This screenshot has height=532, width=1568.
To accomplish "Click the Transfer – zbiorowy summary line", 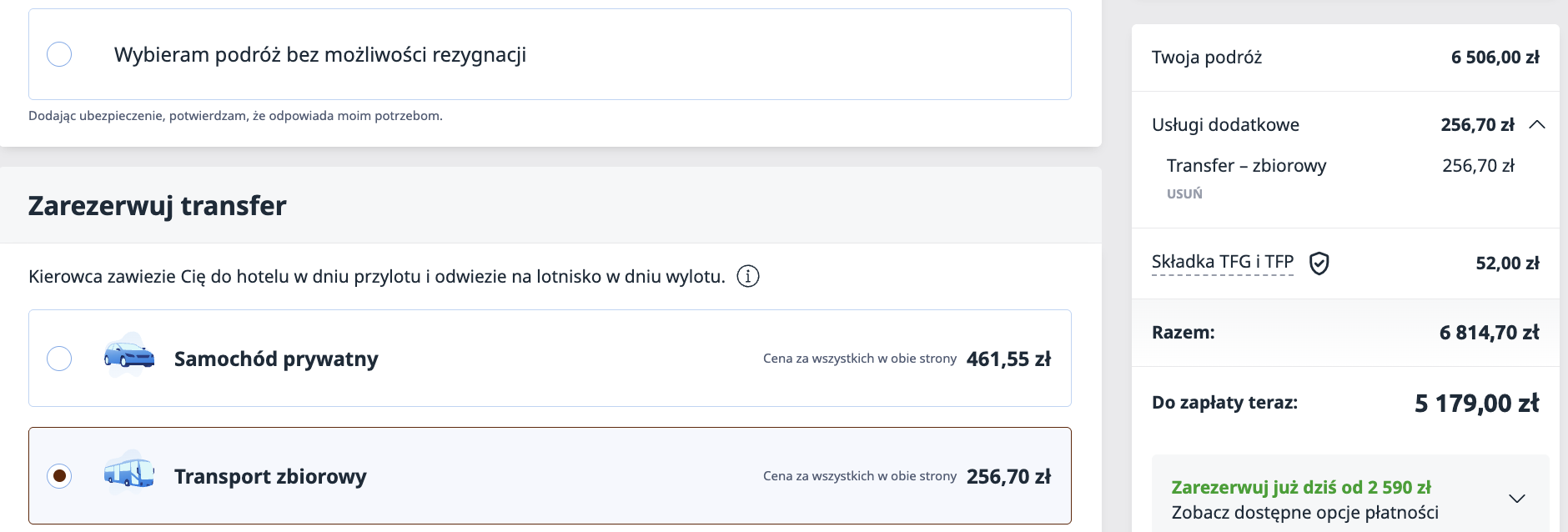I will click(x=1246, y=166).
